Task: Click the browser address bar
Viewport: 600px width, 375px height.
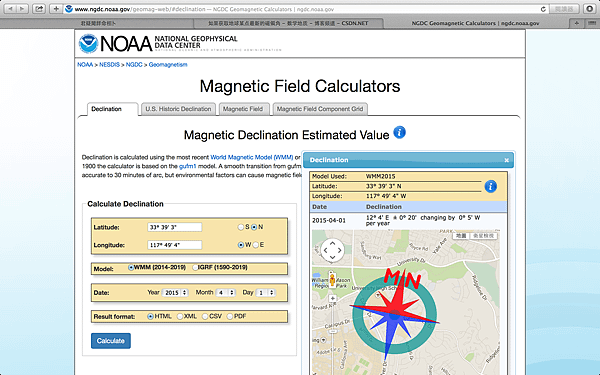Action: [306, 9]
